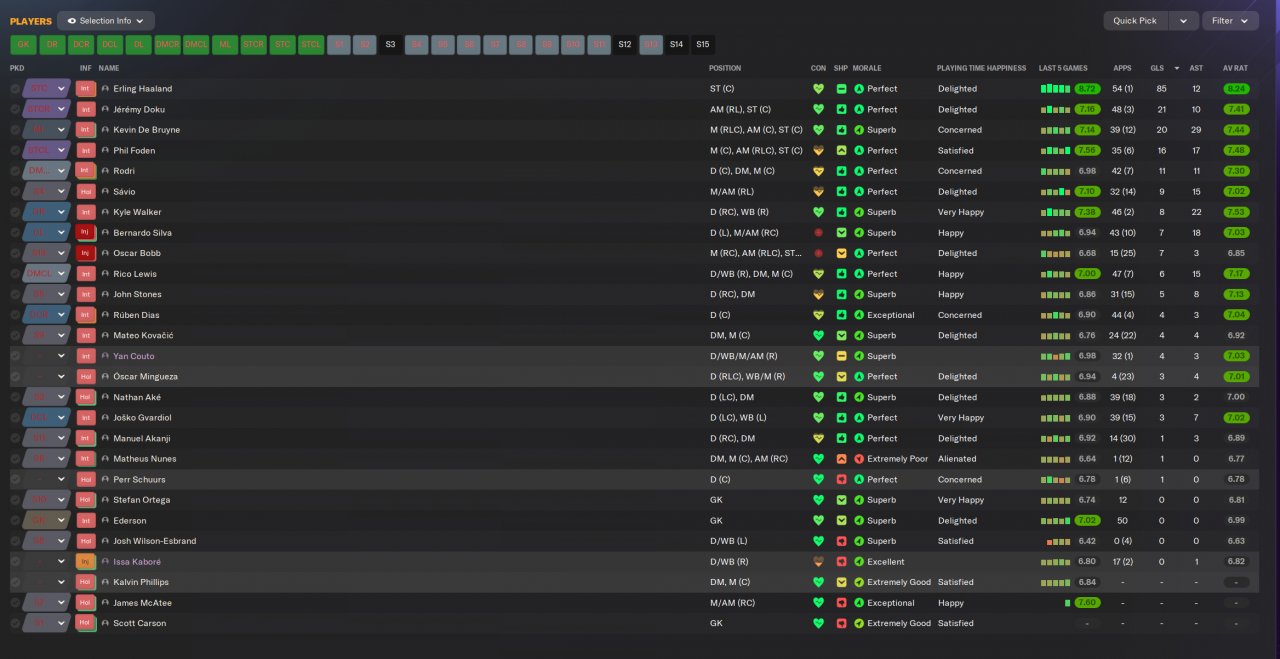Select the S15 substitute slot
Viewport: 1280px width, 659px height.
click(703, 44)
